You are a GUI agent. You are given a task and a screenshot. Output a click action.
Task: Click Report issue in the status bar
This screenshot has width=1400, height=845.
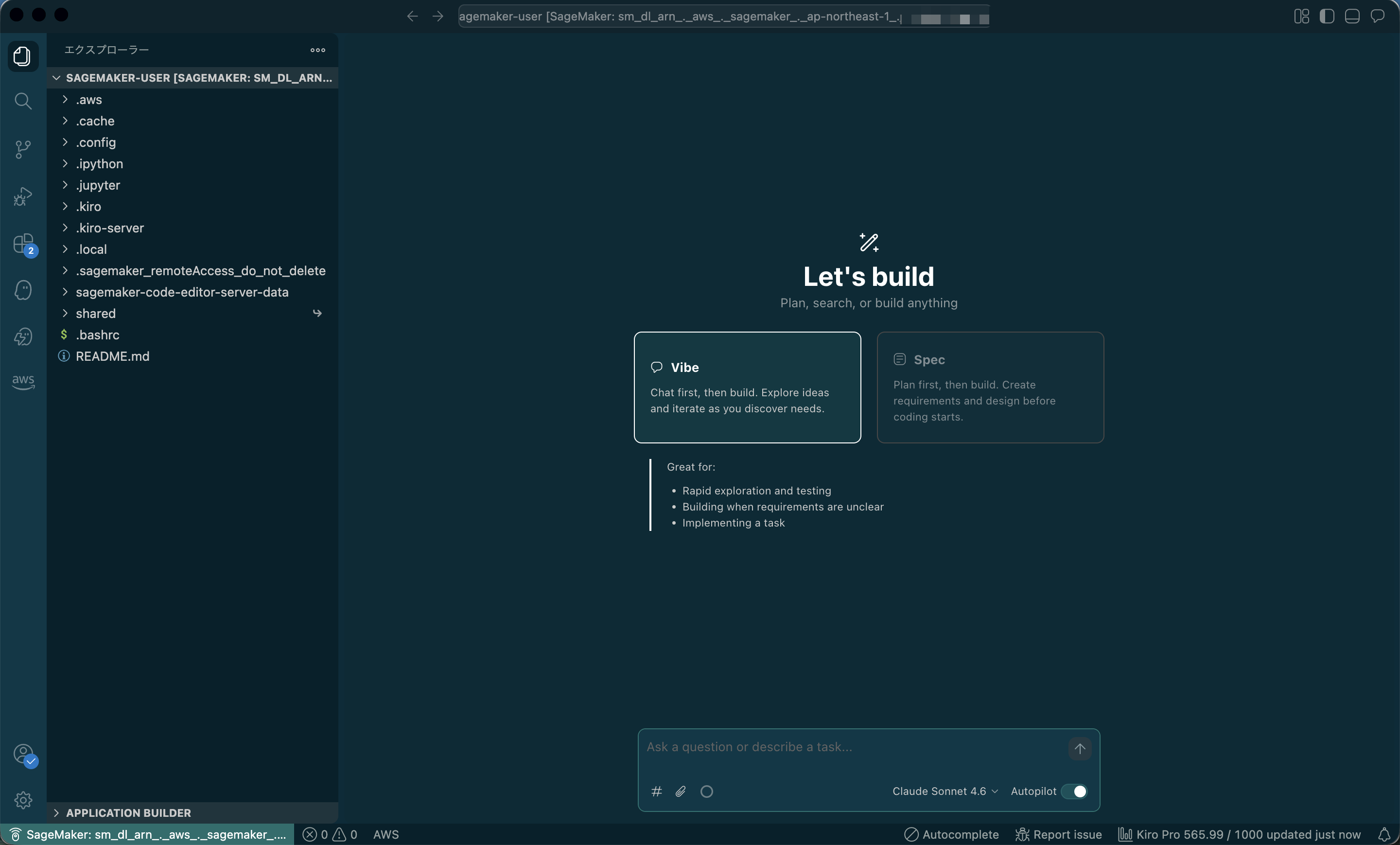point(1059,834)
